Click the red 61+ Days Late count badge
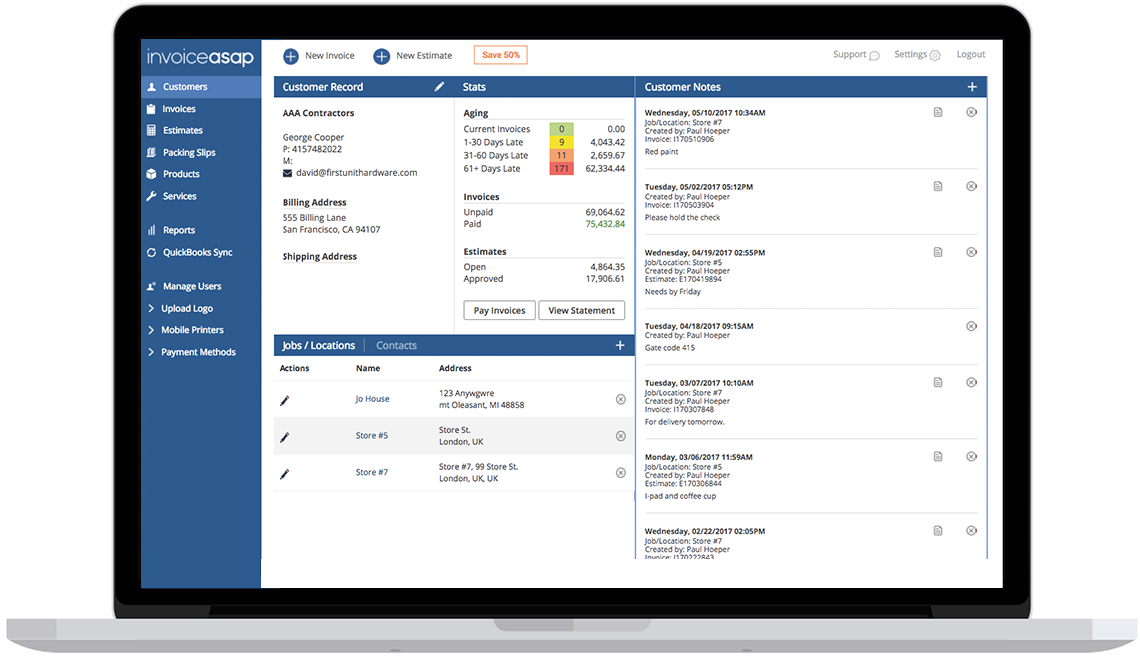Screen dimensions: 1140x656 pyautogui.click(x=561, y=169)
